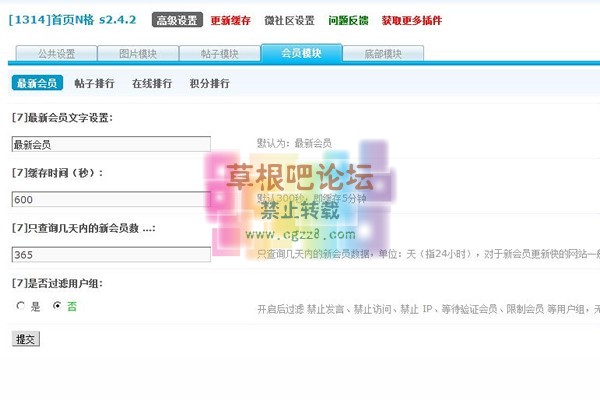
Task: Select the 否 radio button
Action: (x=57, y=306)
